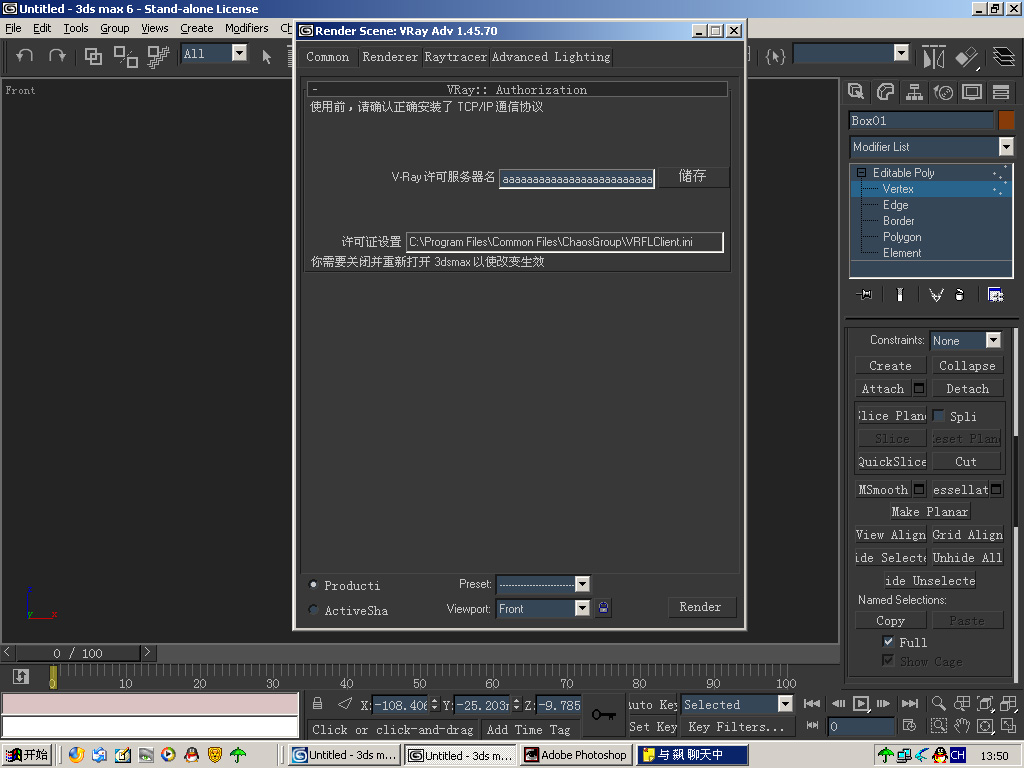
Task: Switch to the Renderer tab
Action: [390, 57]
